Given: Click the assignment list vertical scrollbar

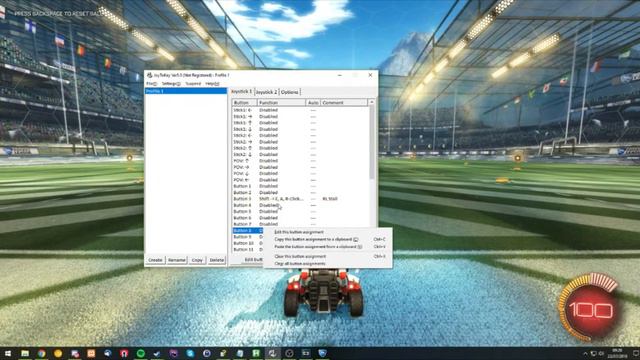Looking at the screenshot, I should pos(371,143).
